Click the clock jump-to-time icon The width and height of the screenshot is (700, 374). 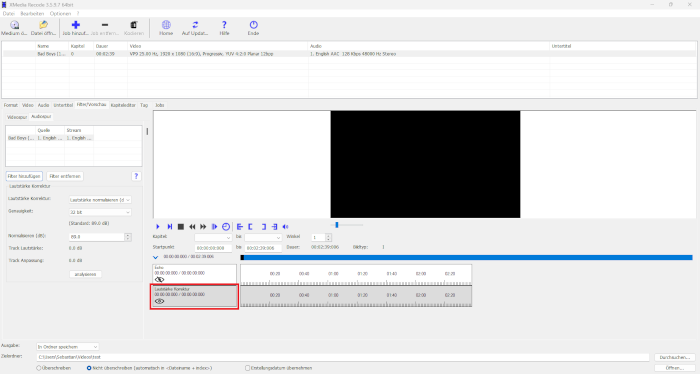(226, 227)
